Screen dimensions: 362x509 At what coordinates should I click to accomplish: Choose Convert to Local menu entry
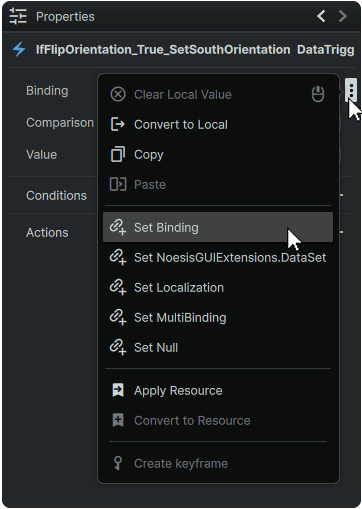pos(218,124)
